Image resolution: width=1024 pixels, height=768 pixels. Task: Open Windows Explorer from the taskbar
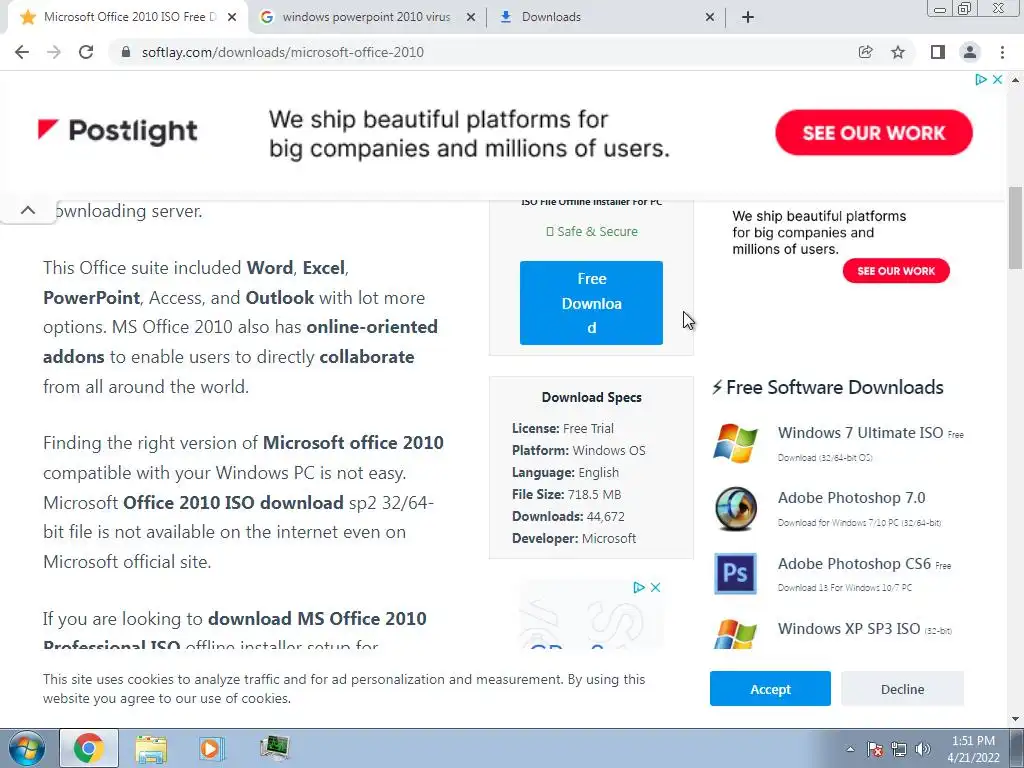(x=151, y=748)
